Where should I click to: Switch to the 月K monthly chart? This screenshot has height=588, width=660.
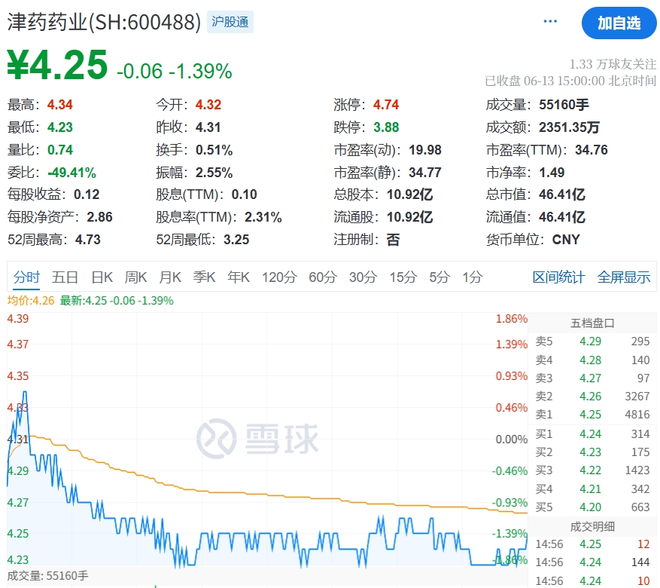(170, 277)
